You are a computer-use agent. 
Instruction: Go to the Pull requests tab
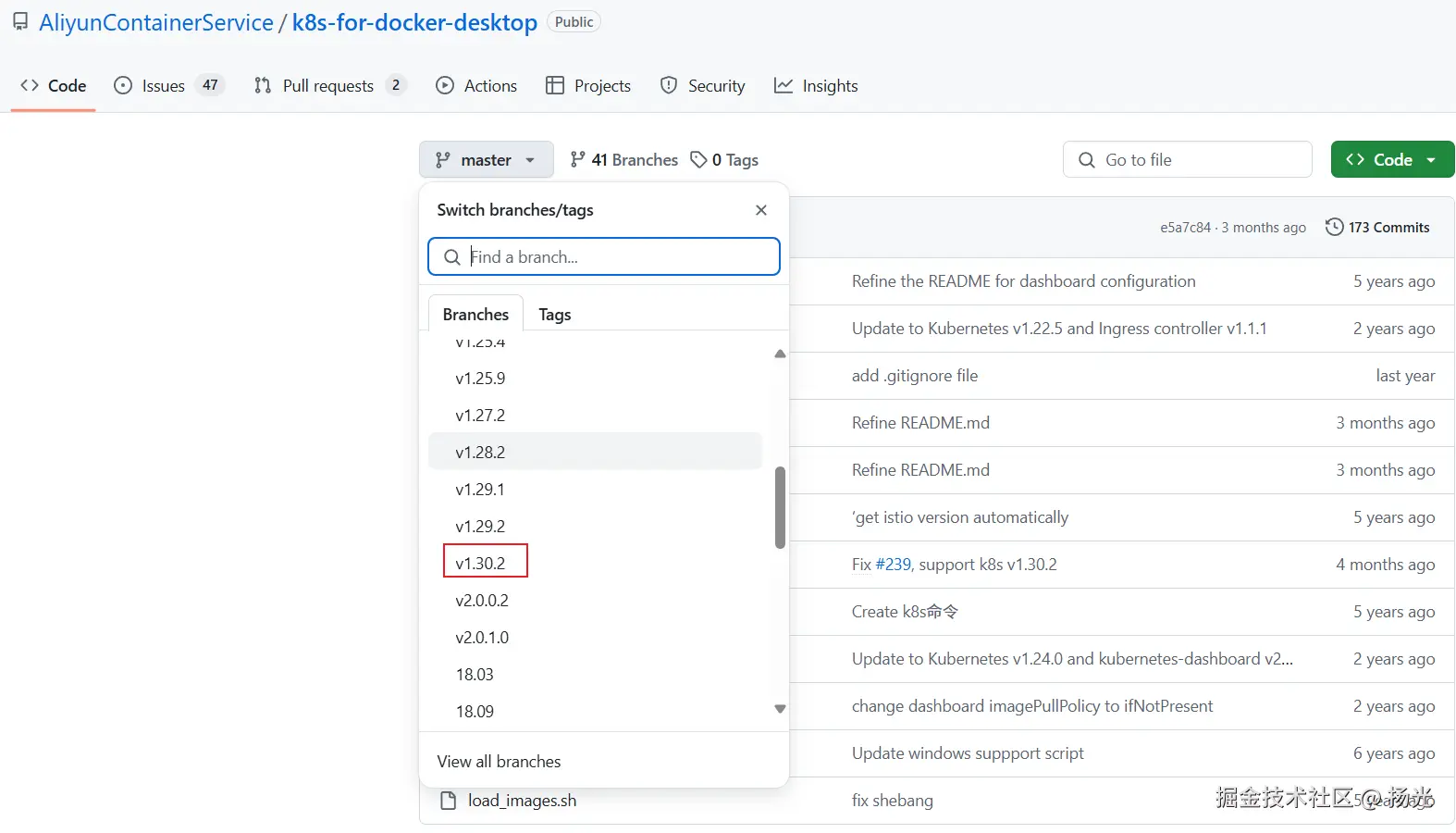tap(328, 86)
